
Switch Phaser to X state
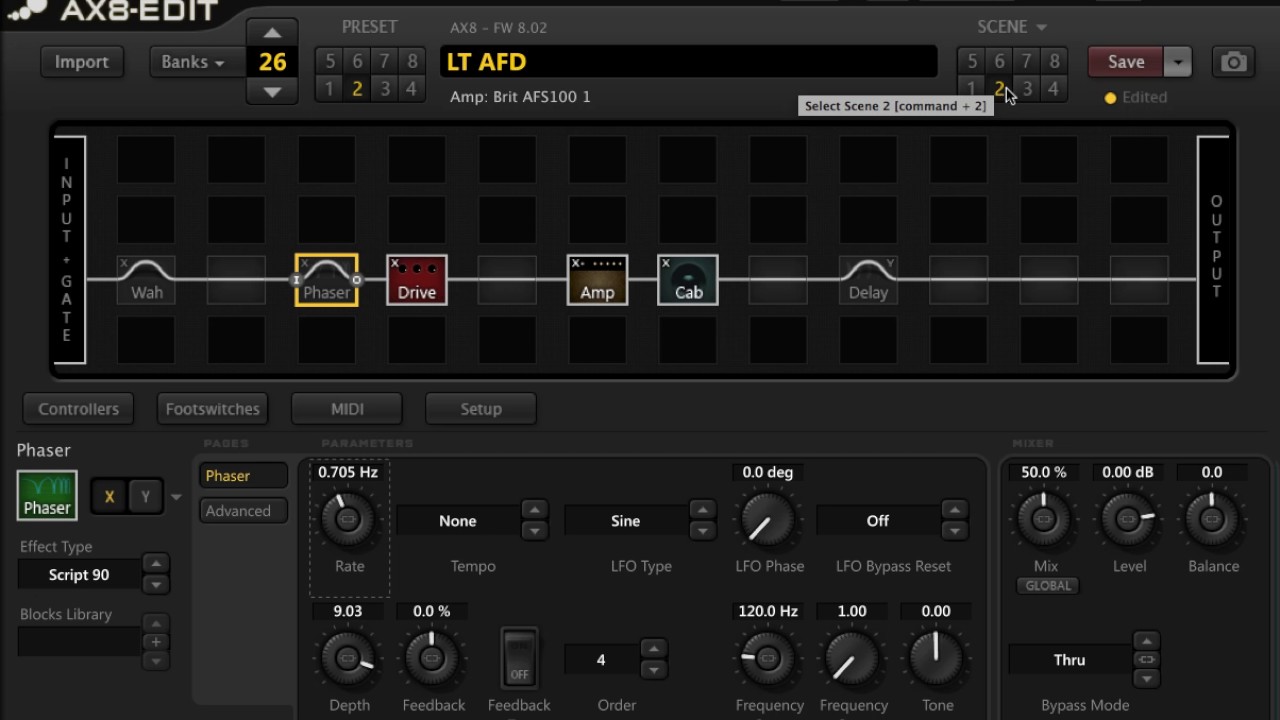(x=109, y=496)
